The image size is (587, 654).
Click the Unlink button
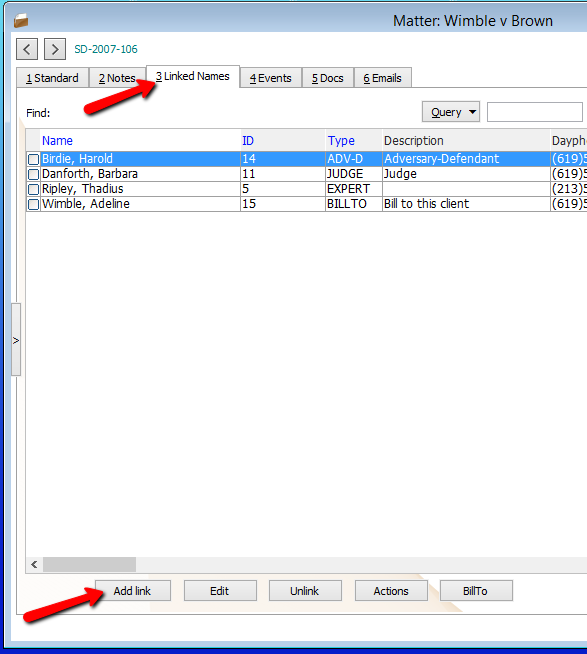point(305,591)
